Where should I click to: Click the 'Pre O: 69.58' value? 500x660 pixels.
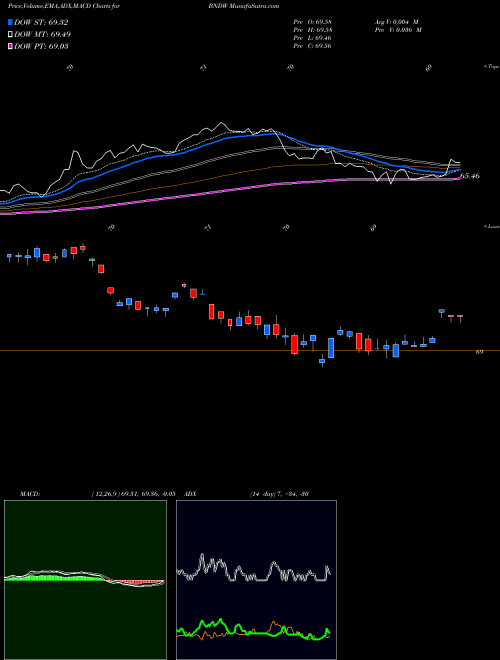tap(312, 22)
